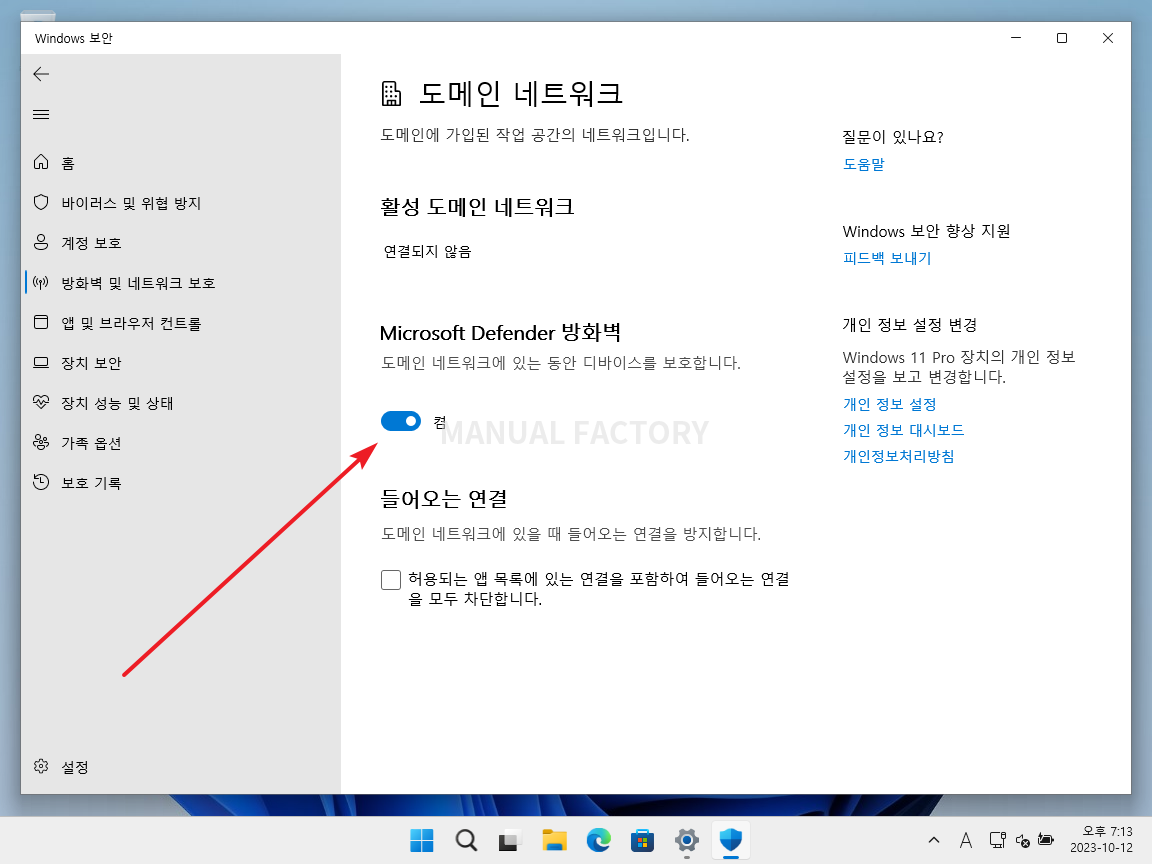1152x864 pixels.
Task: Click the 도메인 네트워크 page heading
Action: pyautogui.click(x=521, y=94)
